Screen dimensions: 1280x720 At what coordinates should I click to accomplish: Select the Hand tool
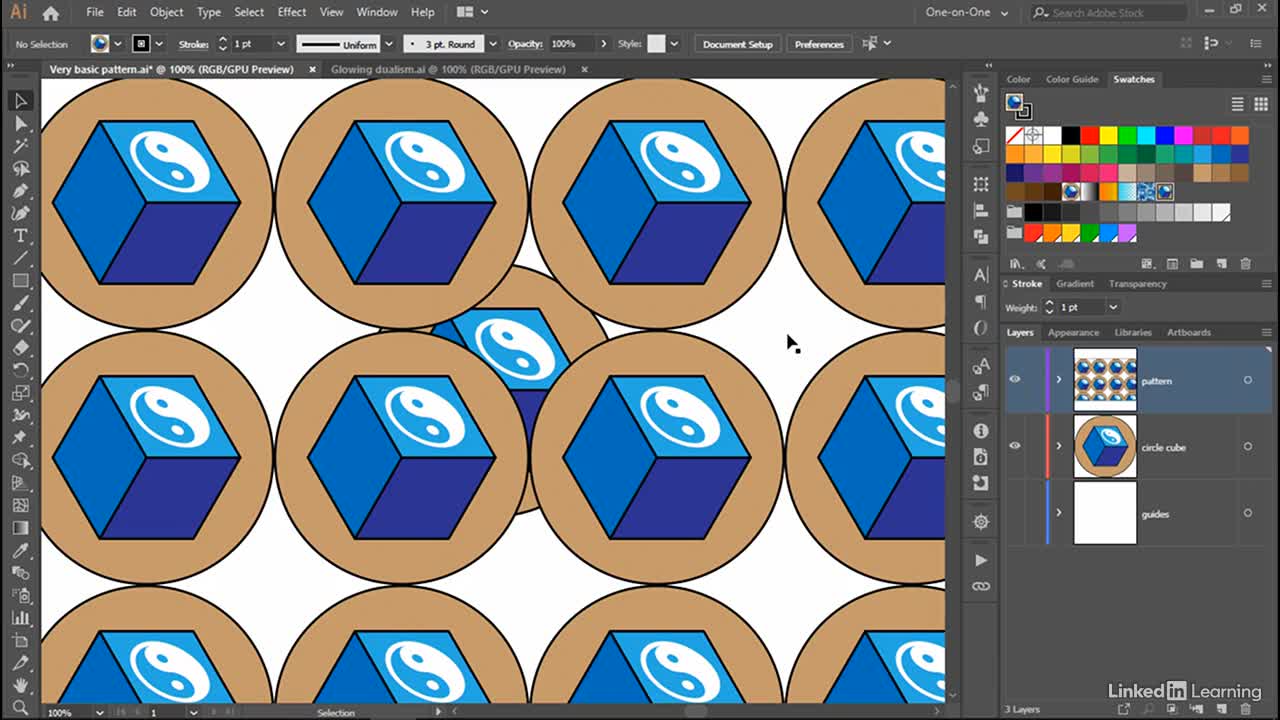tap(20, 686)
